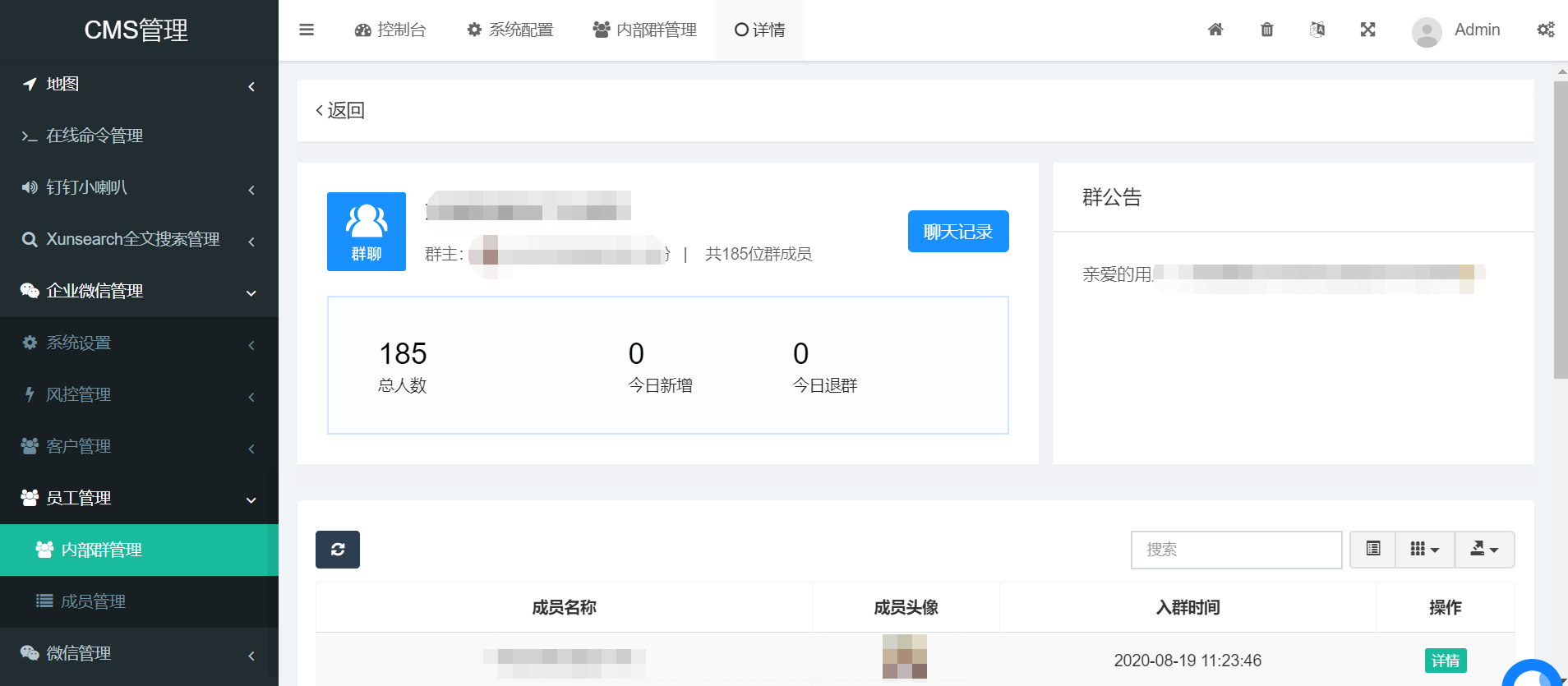Collapse the 企业微信管理 sidebar section
The width and height of the screenshot is (1568, 686).
coord(138,291)
